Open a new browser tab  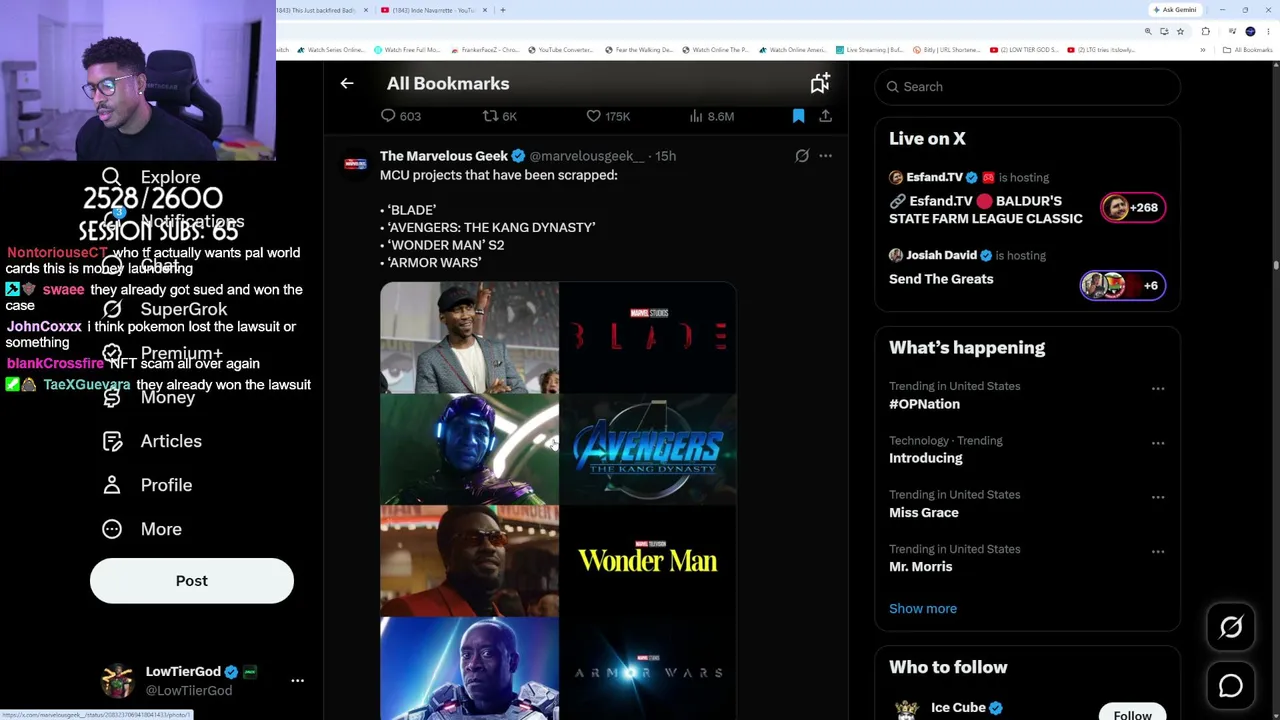[503, 10]
